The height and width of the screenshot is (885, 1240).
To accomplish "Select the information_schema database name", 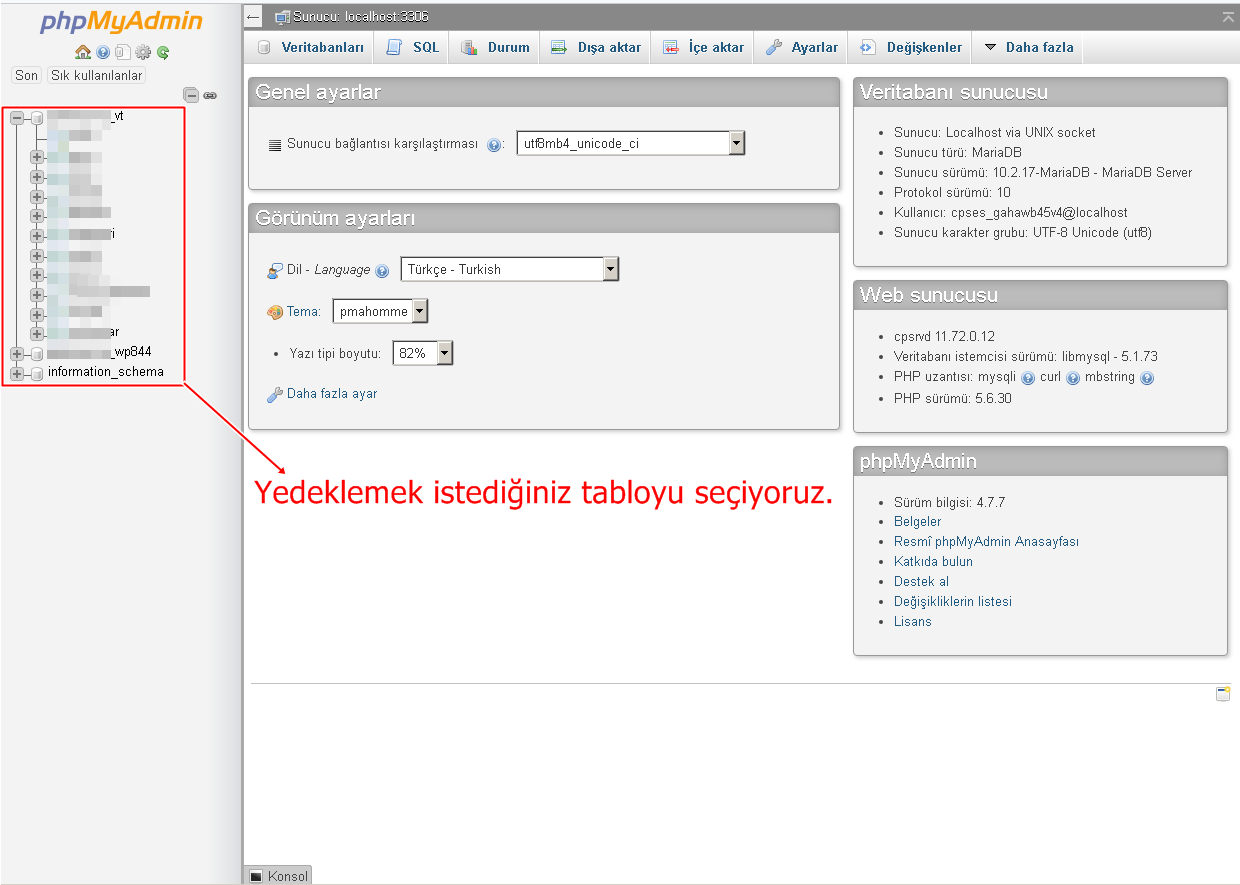I will (106, 372).
